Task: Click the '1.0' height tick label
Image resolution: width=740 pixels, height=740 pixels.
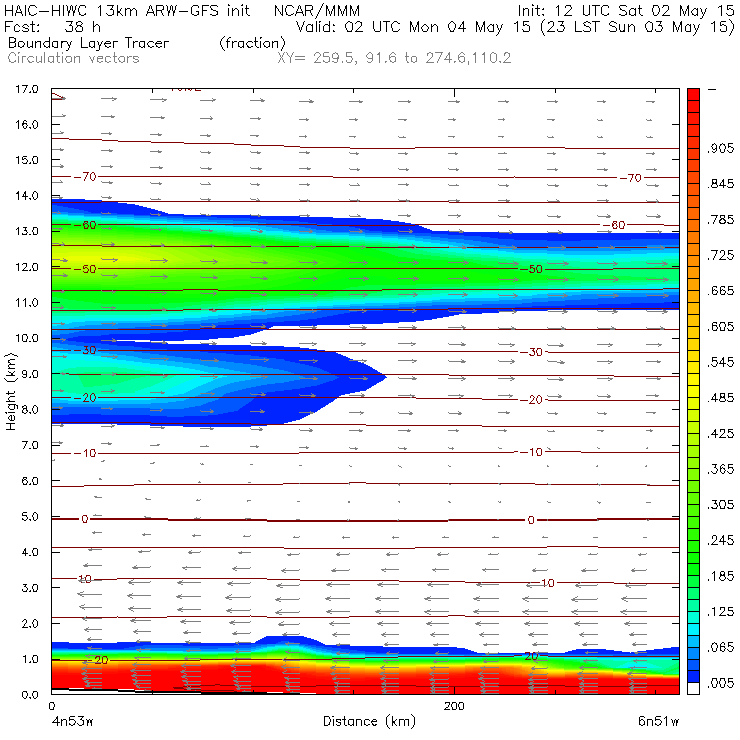Action: click(x=30, y=659)
